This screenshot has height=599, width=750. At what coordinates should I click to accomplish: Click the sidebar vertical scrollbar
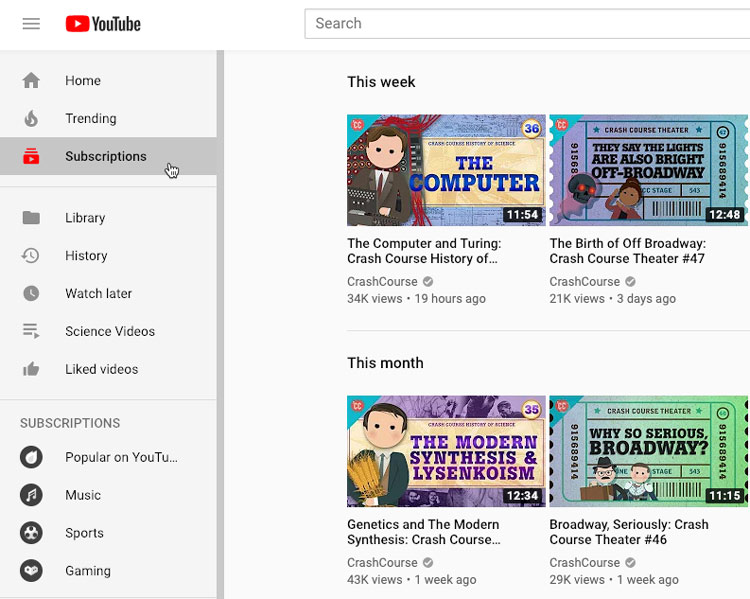pyautogui.click(x=220, y=324)
